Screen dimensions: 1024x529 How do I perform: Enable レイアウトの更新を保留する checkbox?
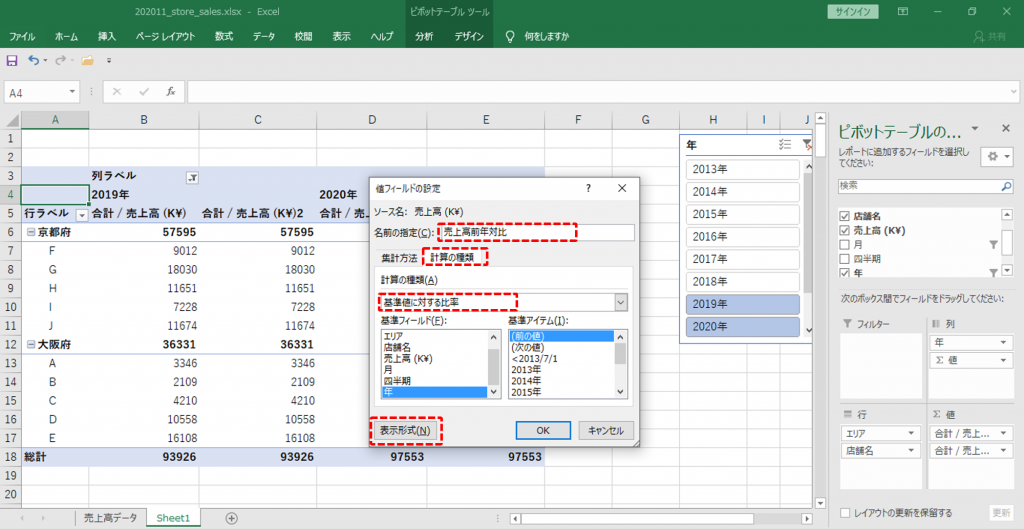pyautogui.click(x=845, y=513)
